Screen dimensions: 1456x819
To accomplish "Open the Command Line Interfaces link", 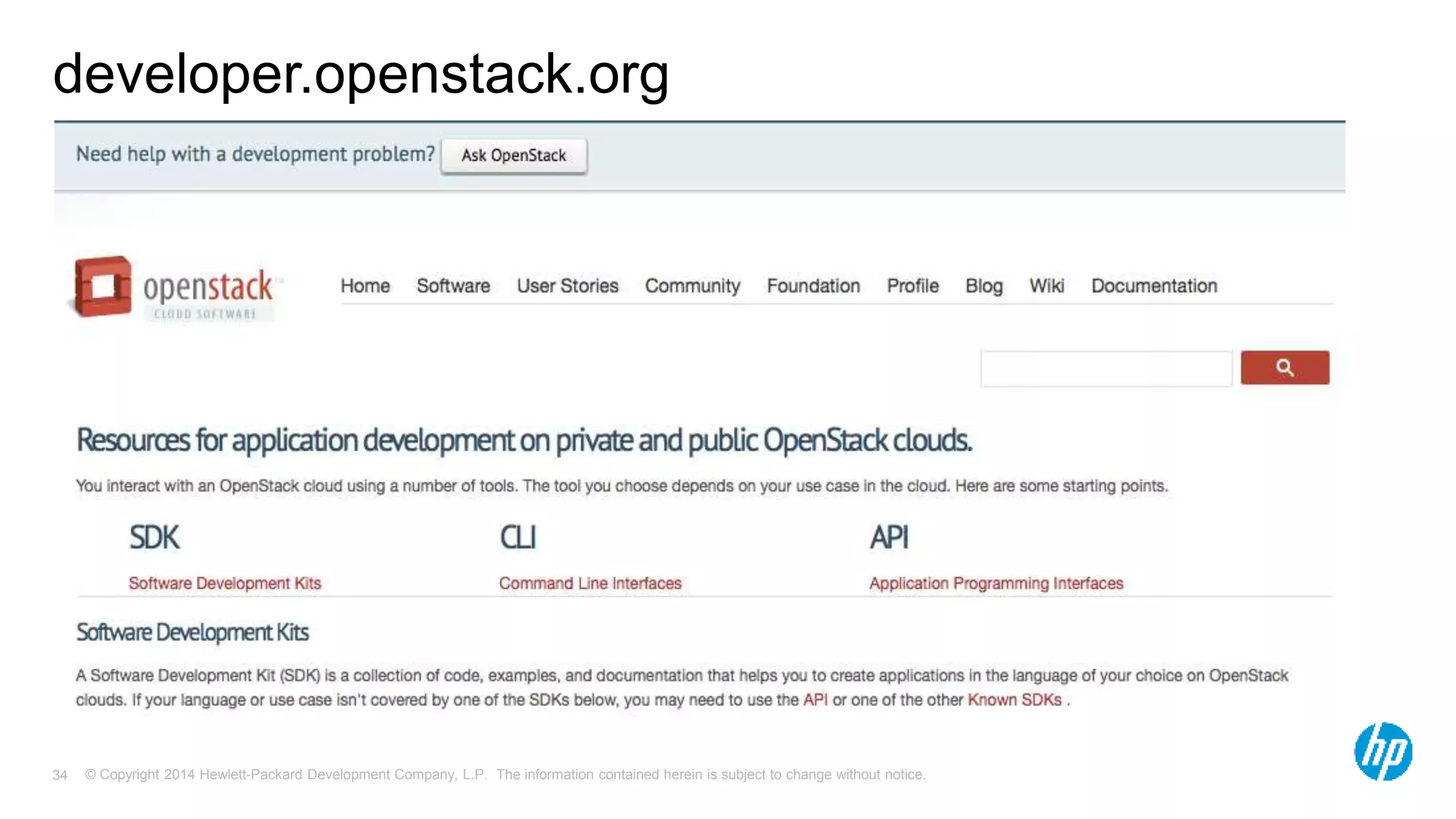I will click(590, 584).
